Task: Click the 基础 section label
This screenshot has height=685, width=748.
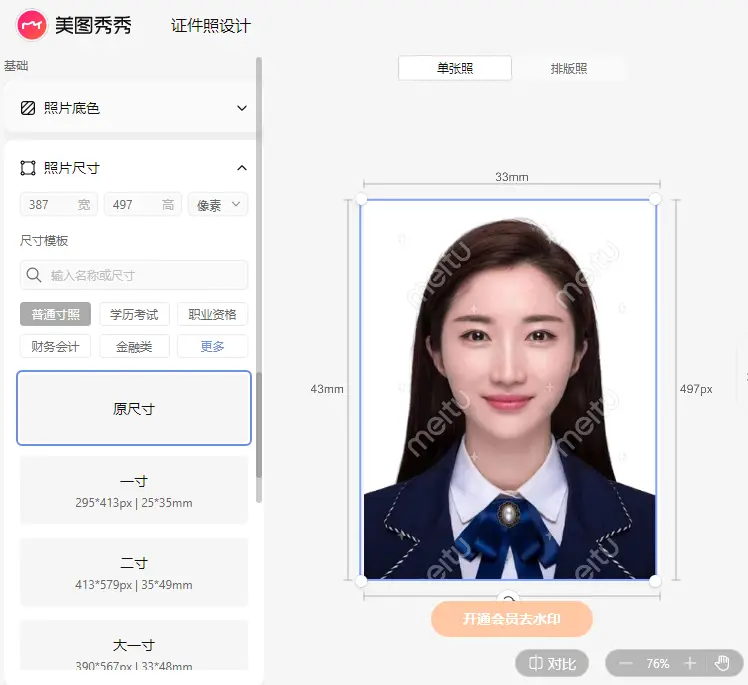Action: (x=16, y=66)
